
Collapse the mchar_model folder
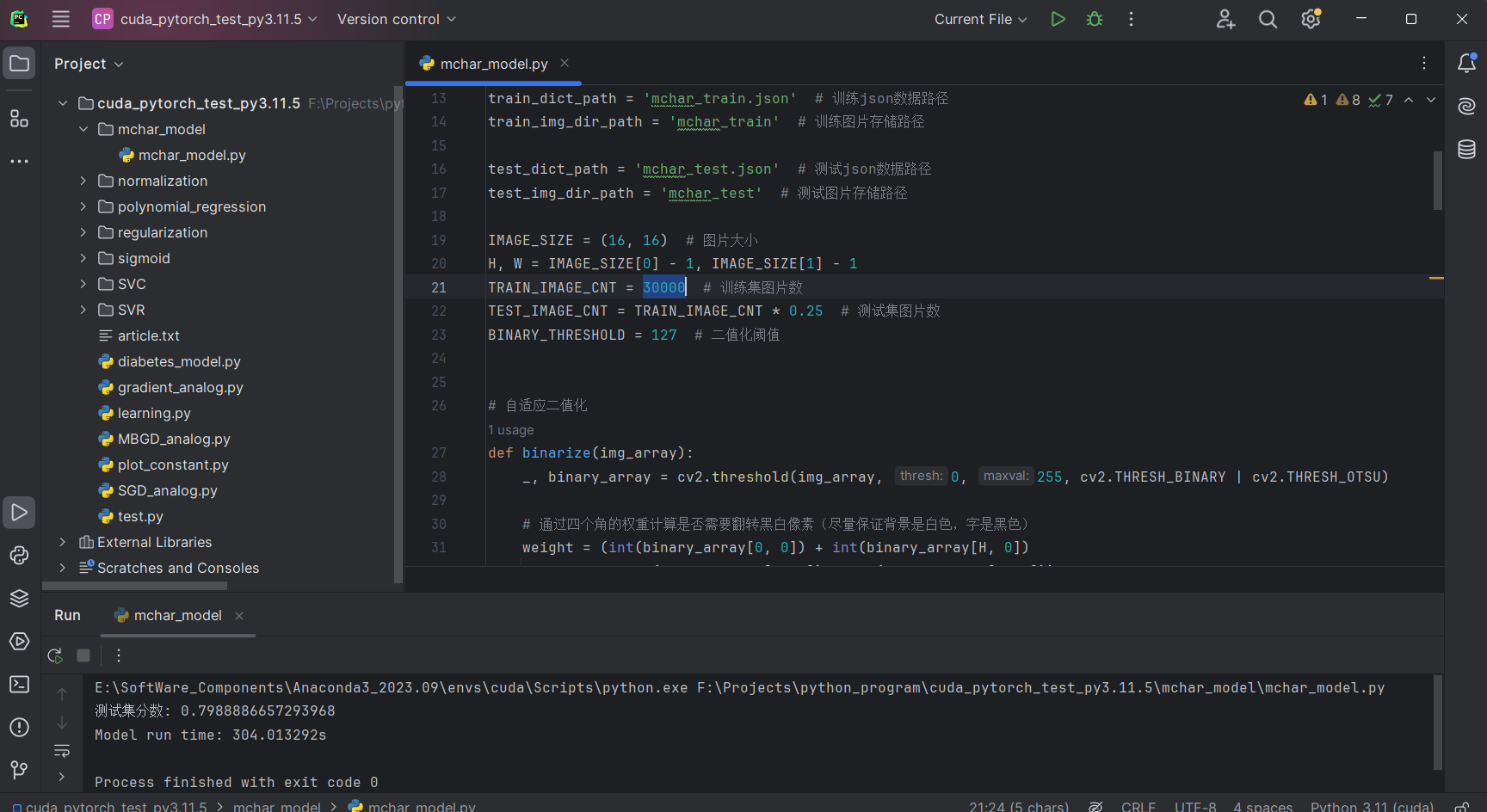pos(83,129)
